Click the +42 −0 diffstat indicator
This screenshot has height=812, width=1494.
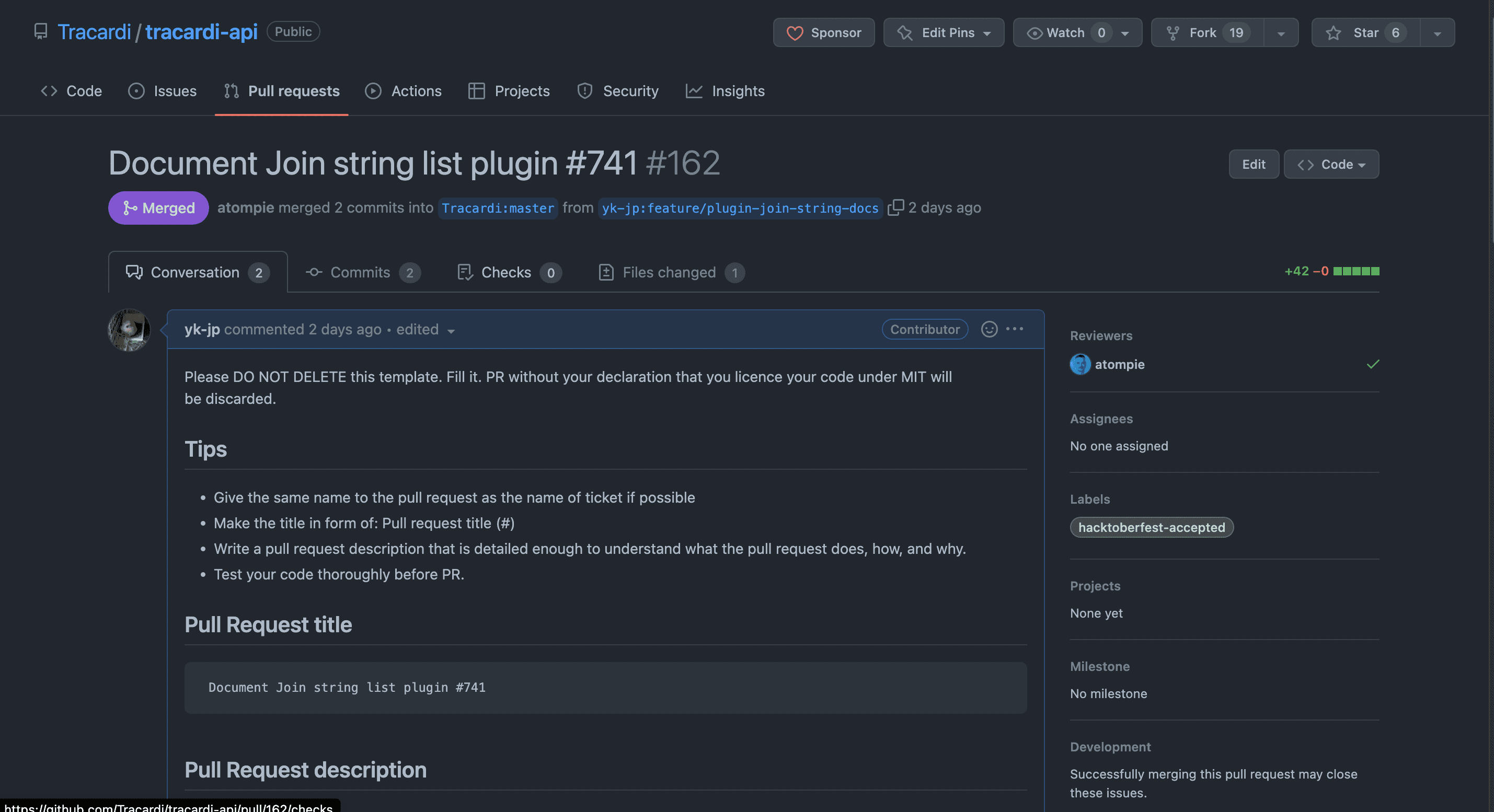click(1331, 271)
